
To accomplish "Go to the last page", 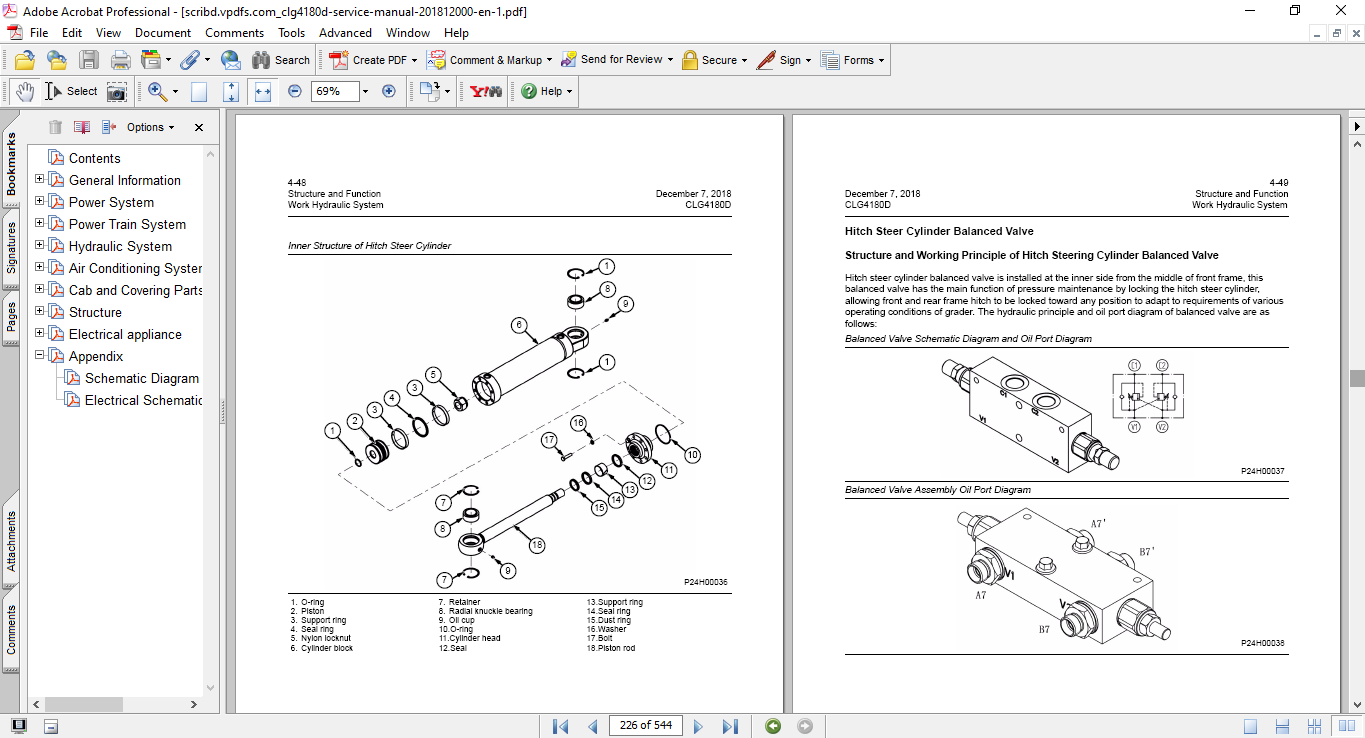I will [730, 726].
